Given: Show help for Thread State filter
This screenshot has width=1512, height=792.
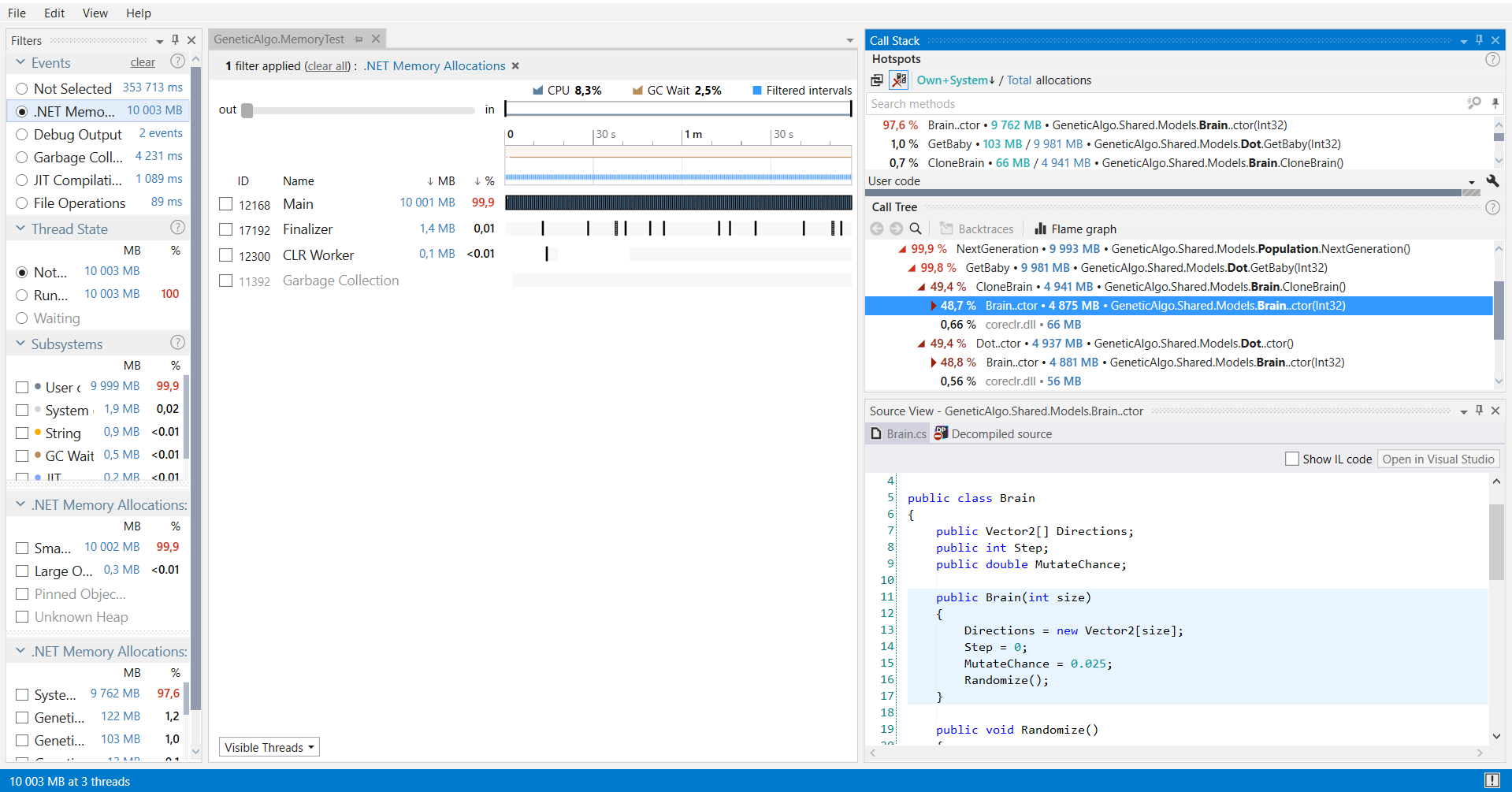Looking at the screenshot, I should pos(178,228).
